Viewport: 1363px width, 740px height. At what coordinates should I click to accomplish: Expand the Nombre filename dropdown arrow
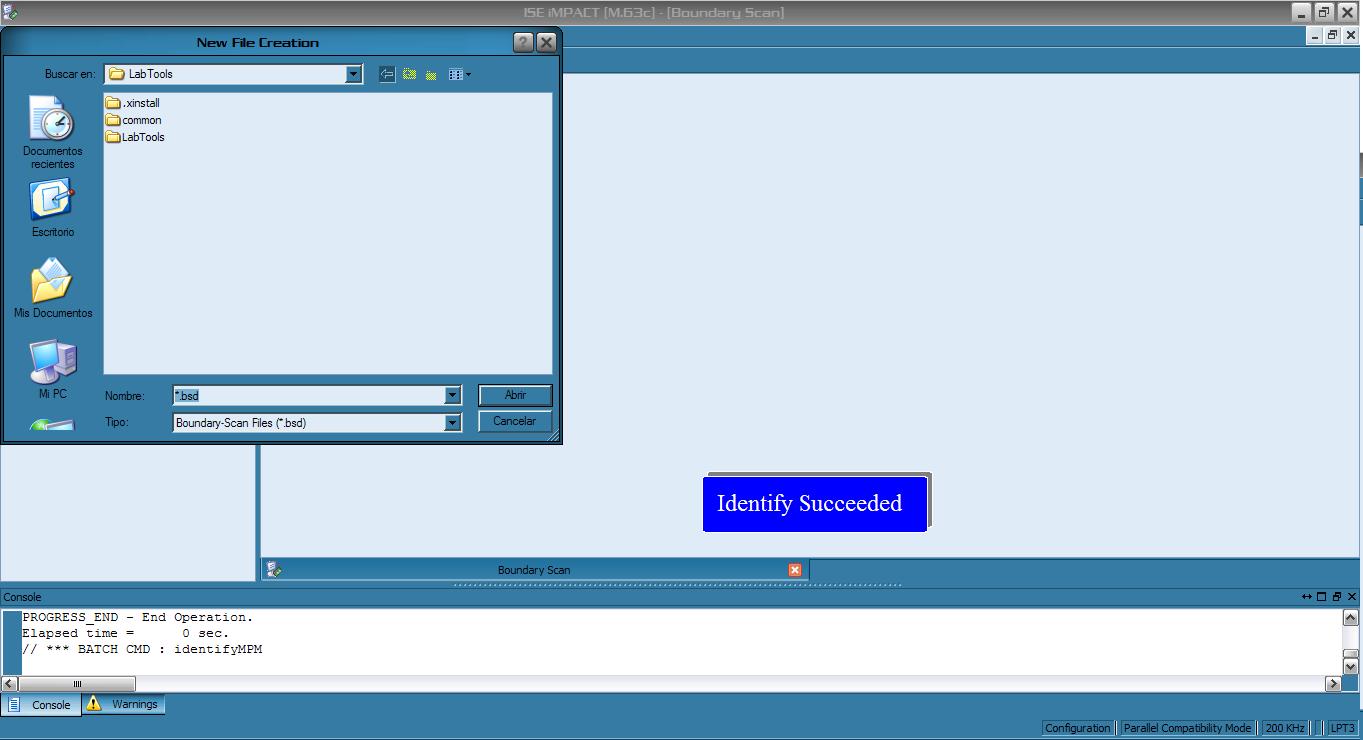point(452,396)
